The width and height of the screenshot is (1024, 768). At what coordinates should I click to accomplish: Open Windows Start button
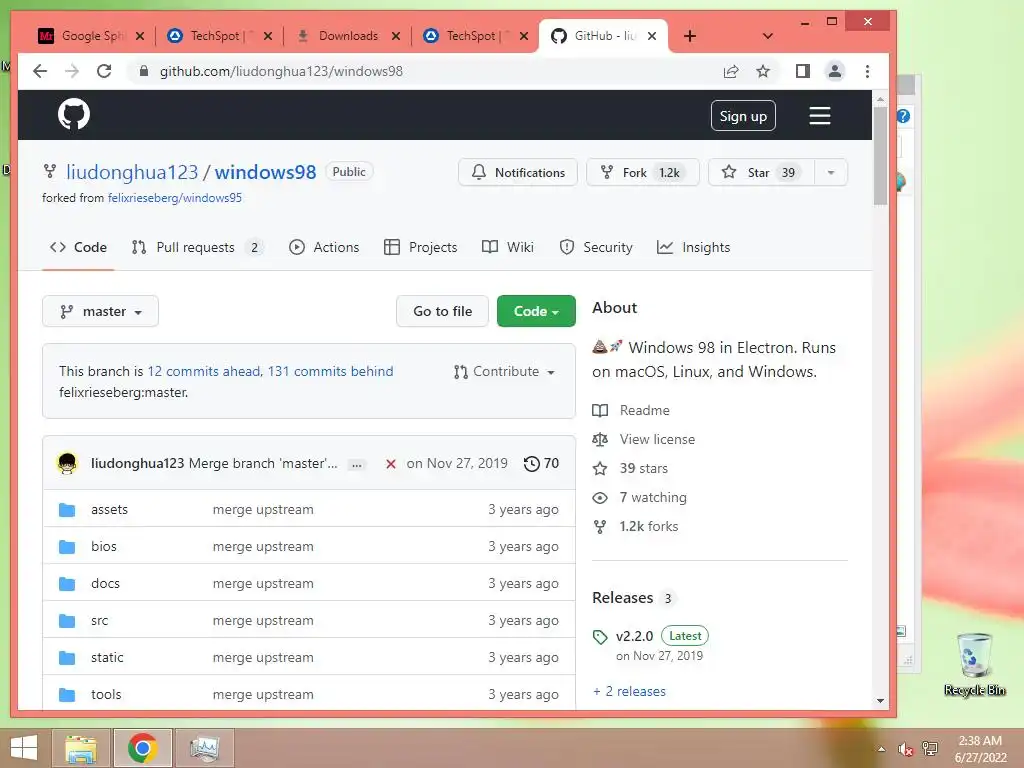[x=24, y=748]
